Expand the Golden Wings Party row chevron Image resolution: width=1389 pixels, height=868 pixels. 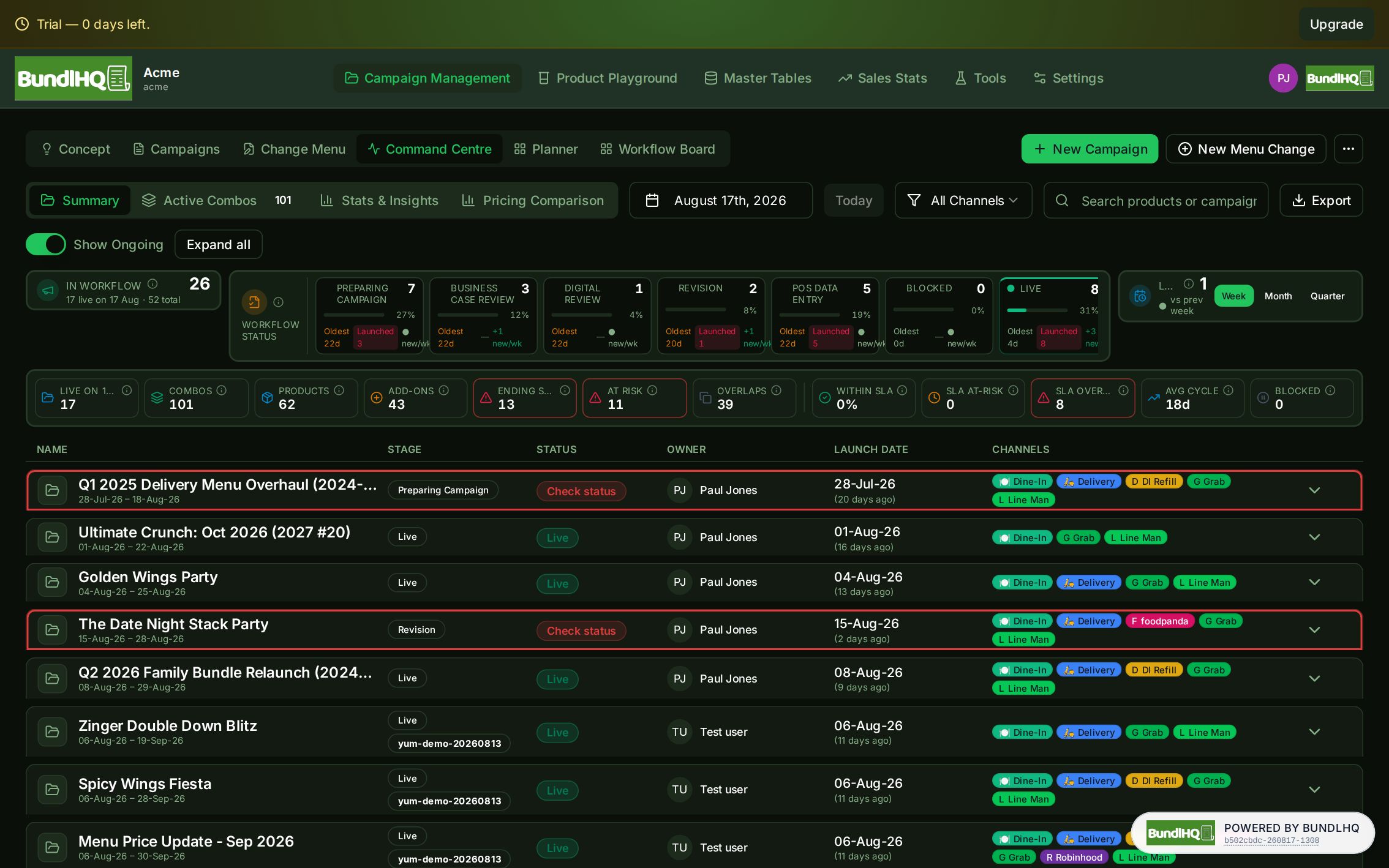(x=1314, y=582)
